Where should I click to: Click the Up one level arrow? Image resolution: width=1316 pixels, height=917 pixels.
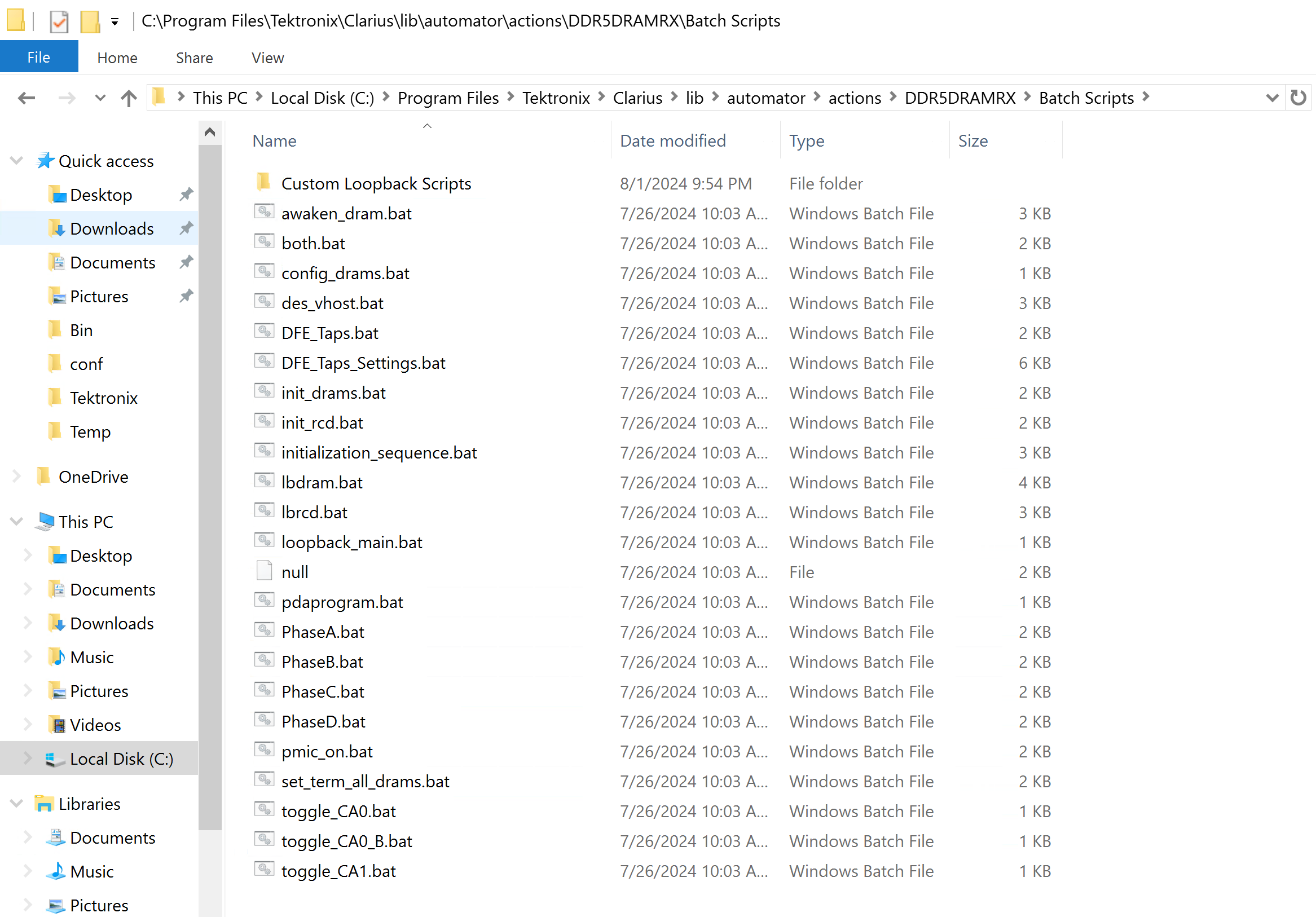[129, 98]
